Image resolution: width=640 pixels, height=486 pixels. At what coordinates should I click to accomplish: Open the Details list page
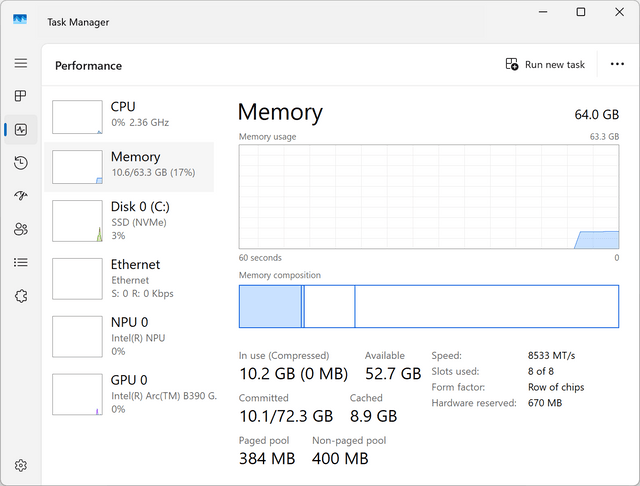click(21, 262)
